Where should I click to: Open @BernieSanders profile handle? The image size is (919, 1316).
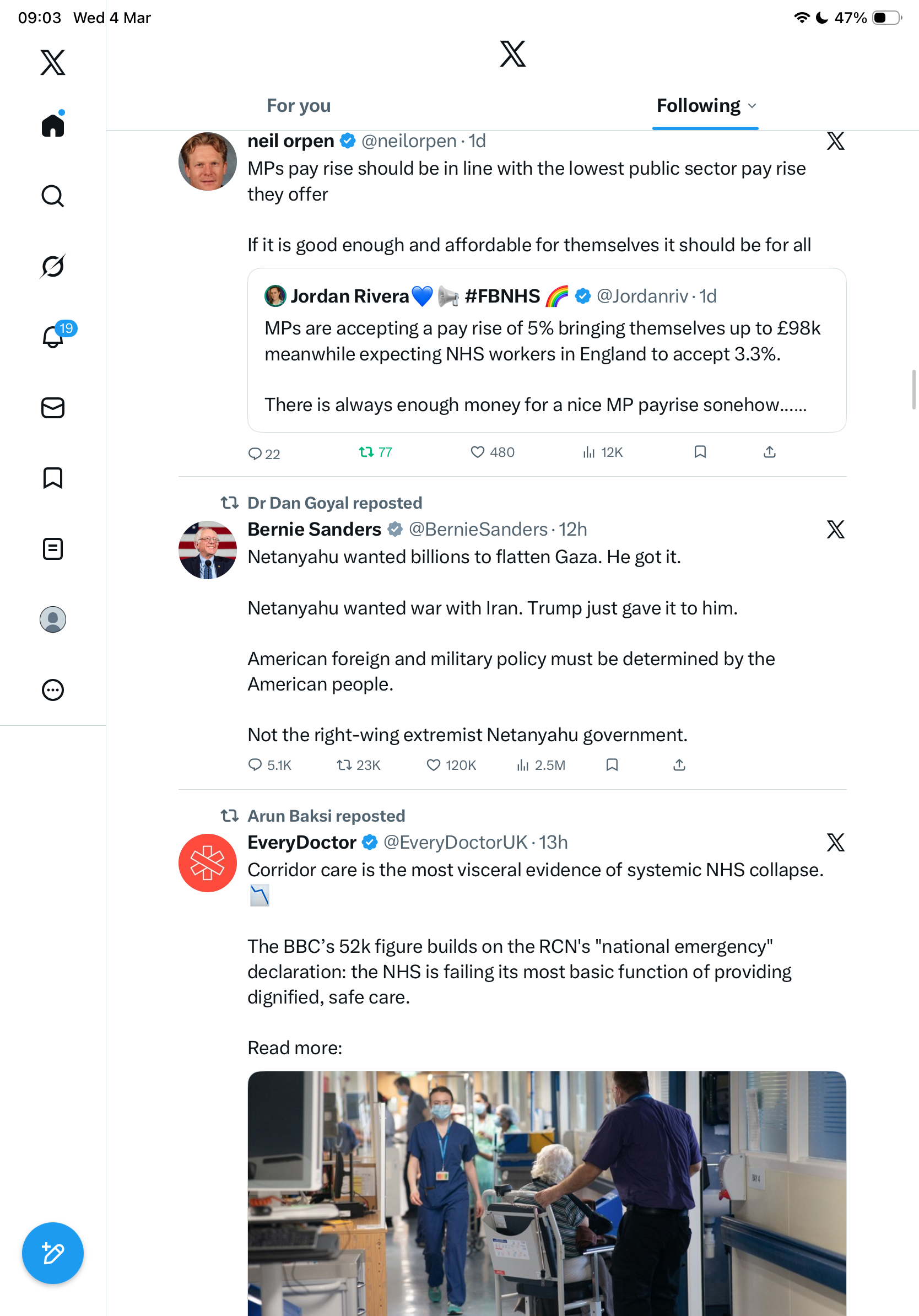pos(478,529)
